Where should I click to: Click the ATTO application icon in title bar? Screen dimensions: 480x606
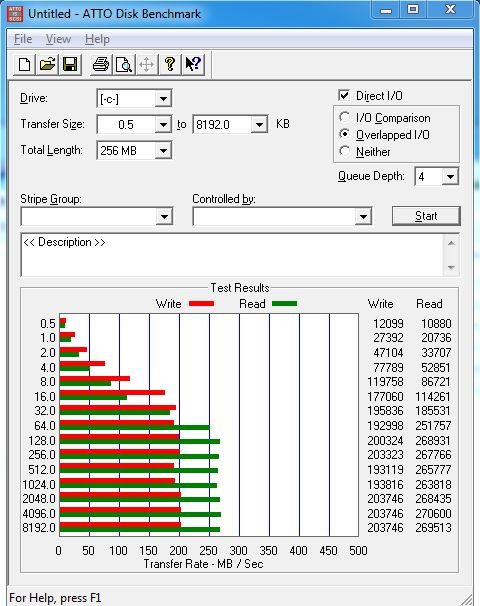15,14
